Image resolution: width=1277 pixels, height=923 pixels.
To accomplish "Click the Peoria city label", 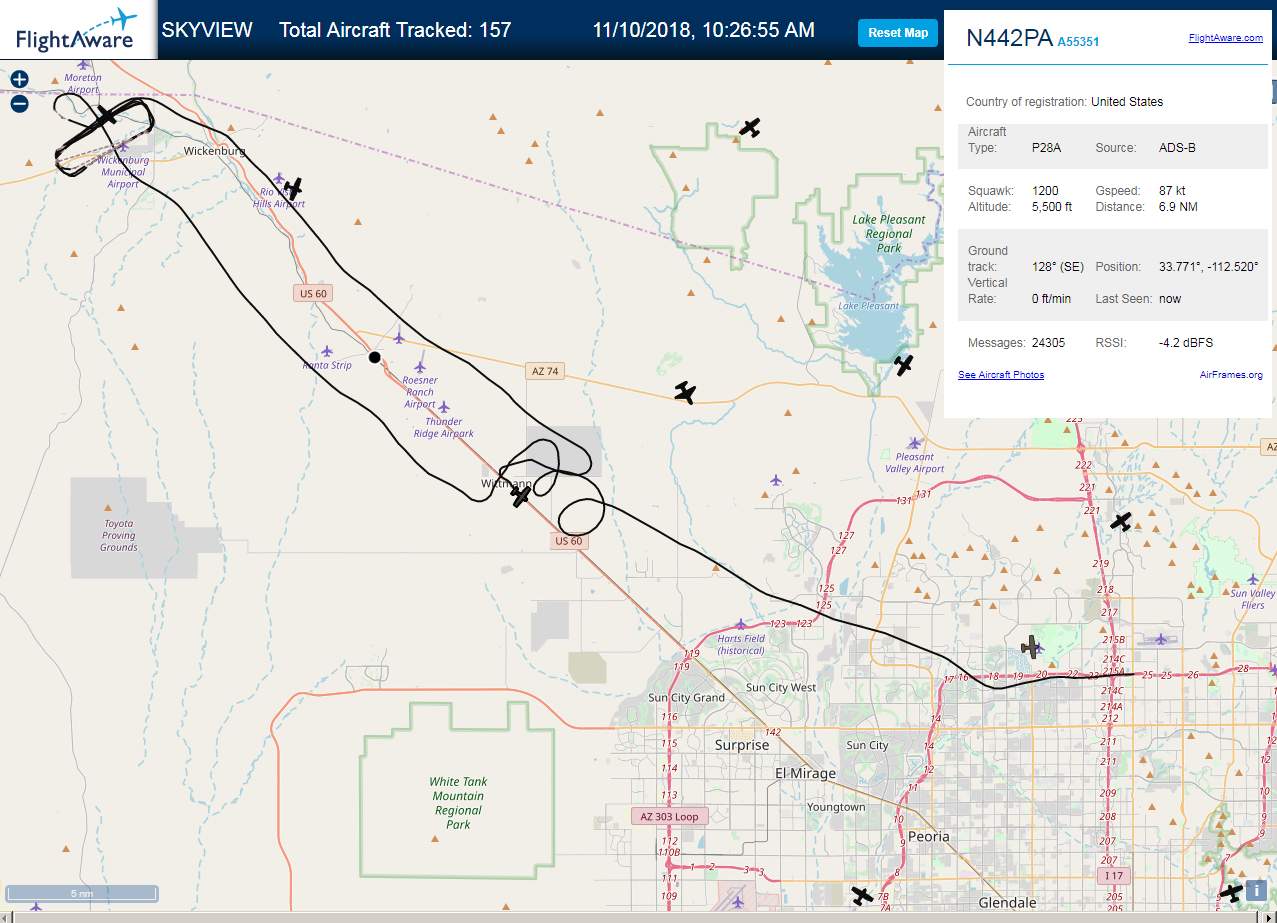I will [x=928, y=836].
